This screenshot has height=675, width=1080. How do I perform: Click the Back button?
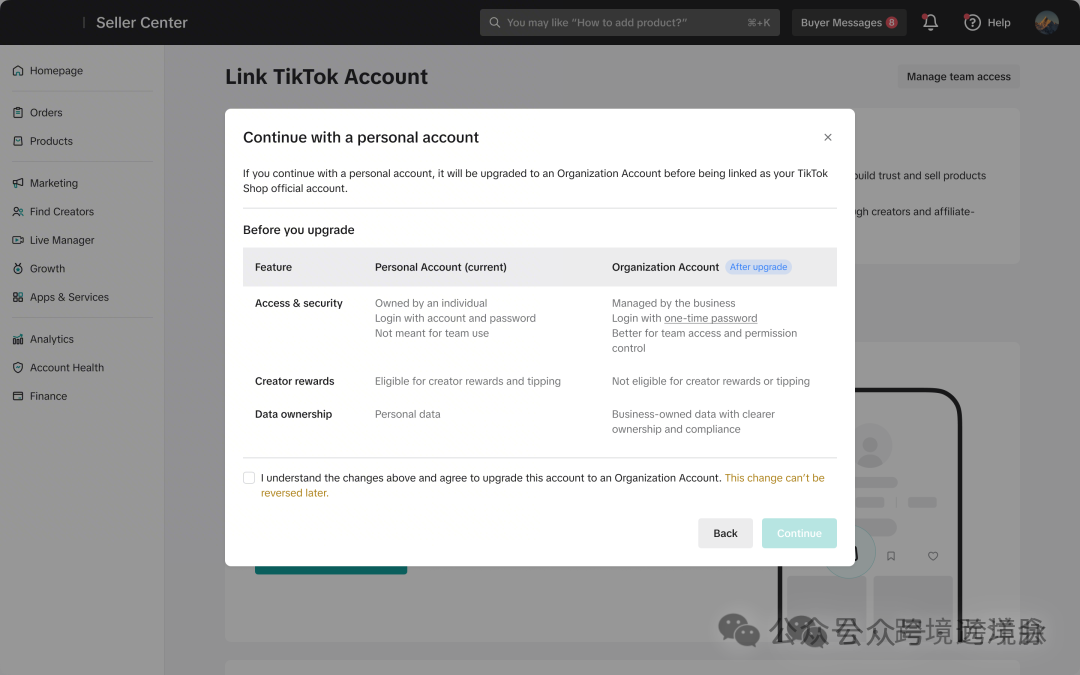[725, 533]
